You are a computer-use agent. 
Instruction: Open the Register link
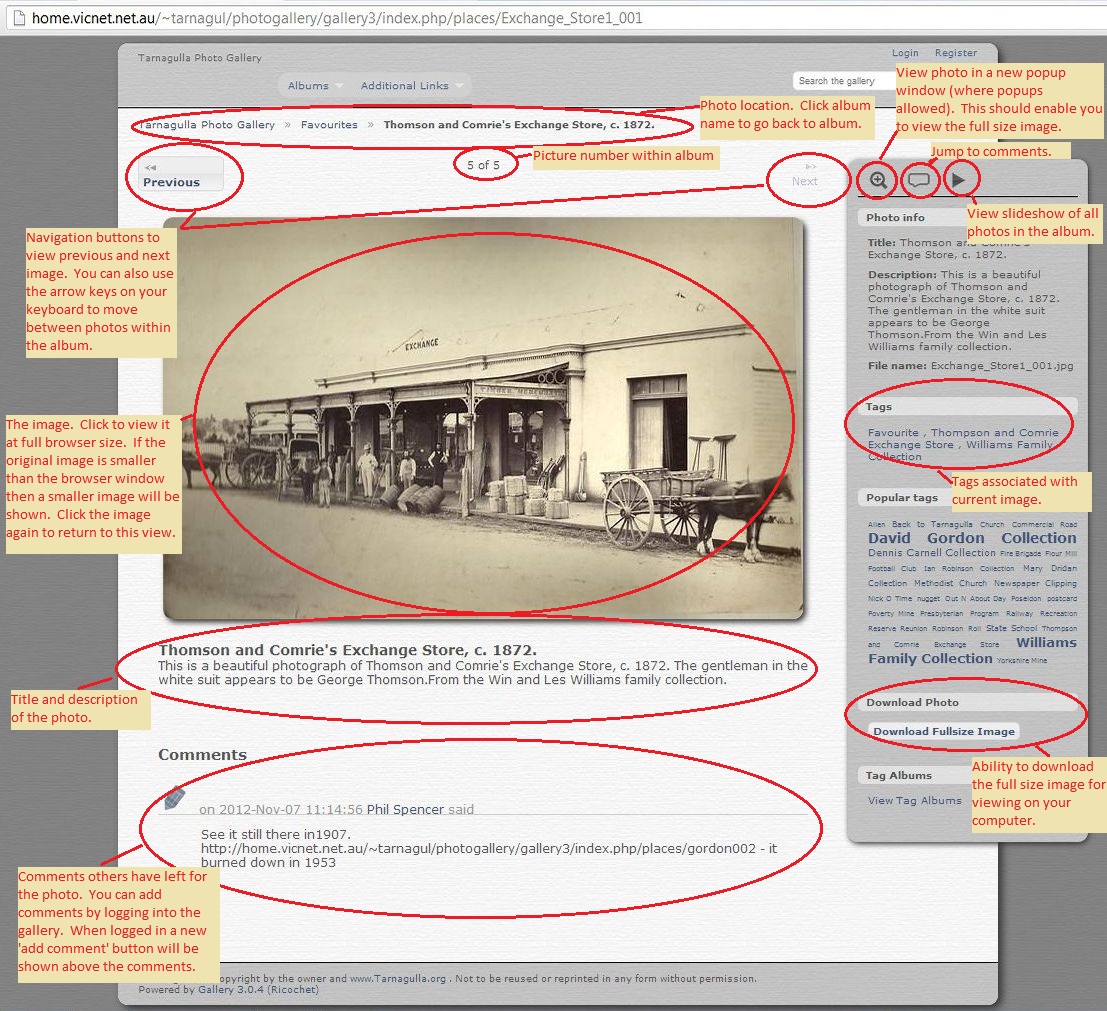pyautogui.click(x=956, y=53)
